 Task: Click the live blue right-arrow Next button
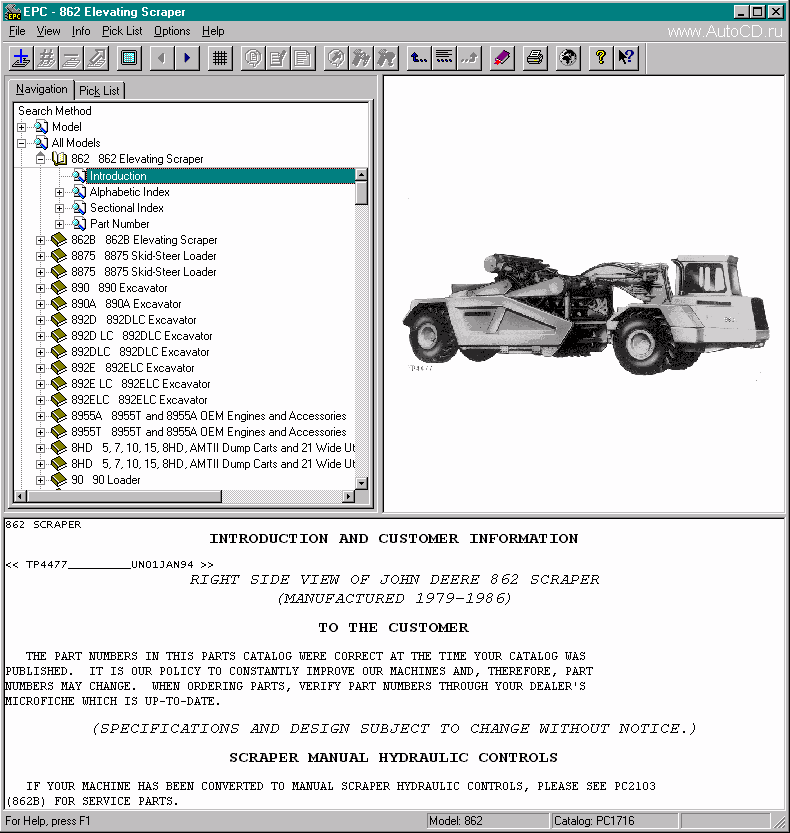point(186,58)
